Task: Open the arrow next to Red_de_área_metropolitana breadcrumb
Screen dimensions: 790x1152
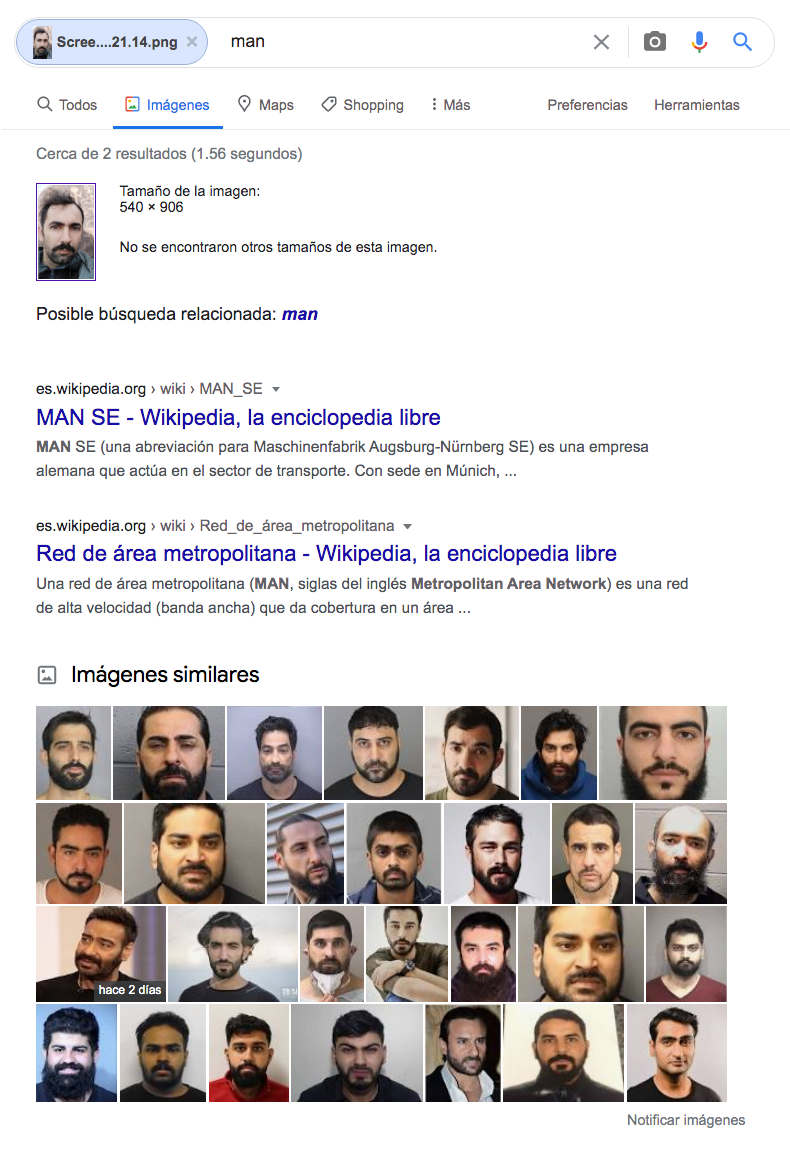Action: click(408, 527)
